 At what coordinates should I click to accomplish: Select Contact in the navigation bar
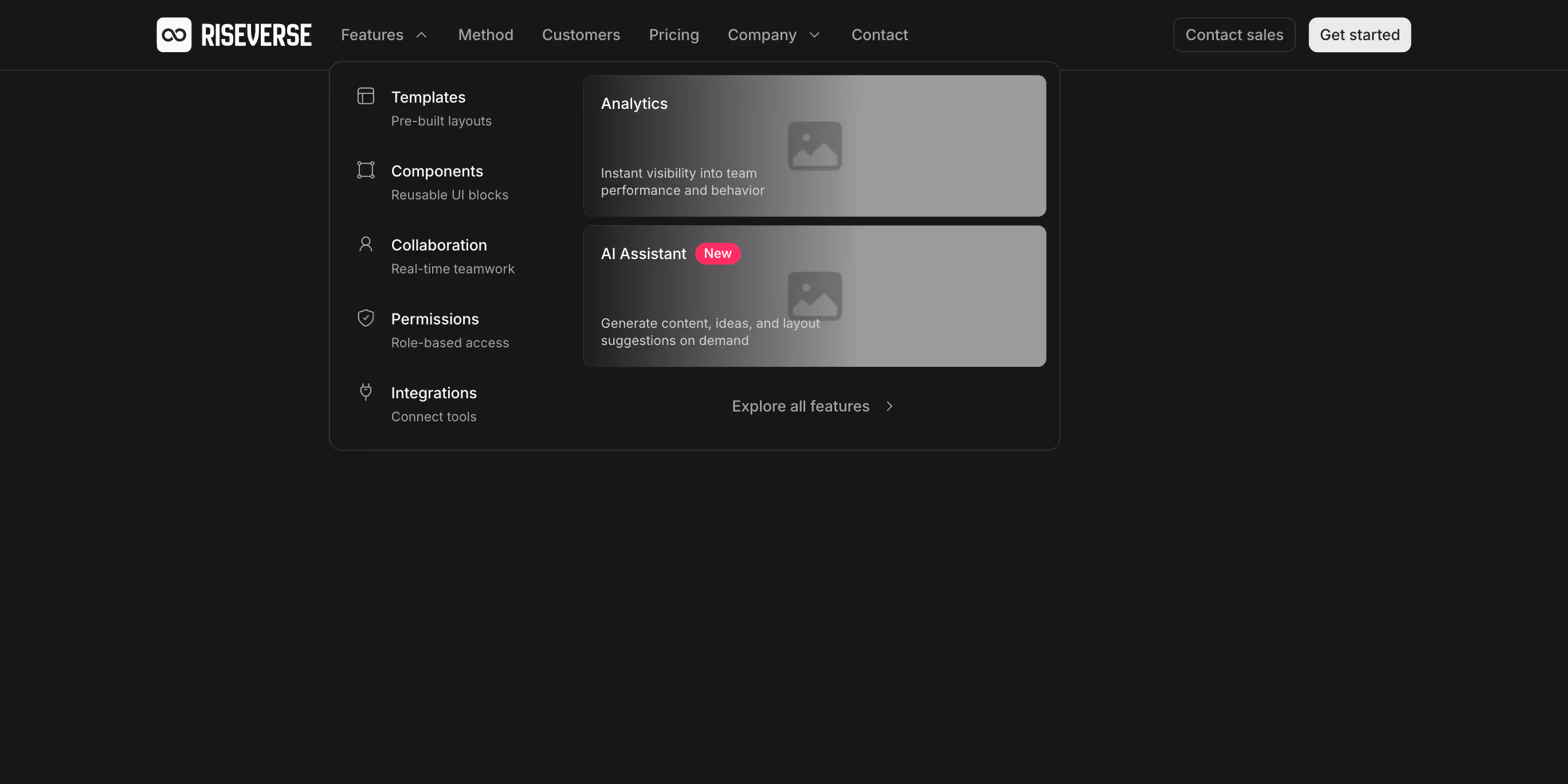point(880,35)
